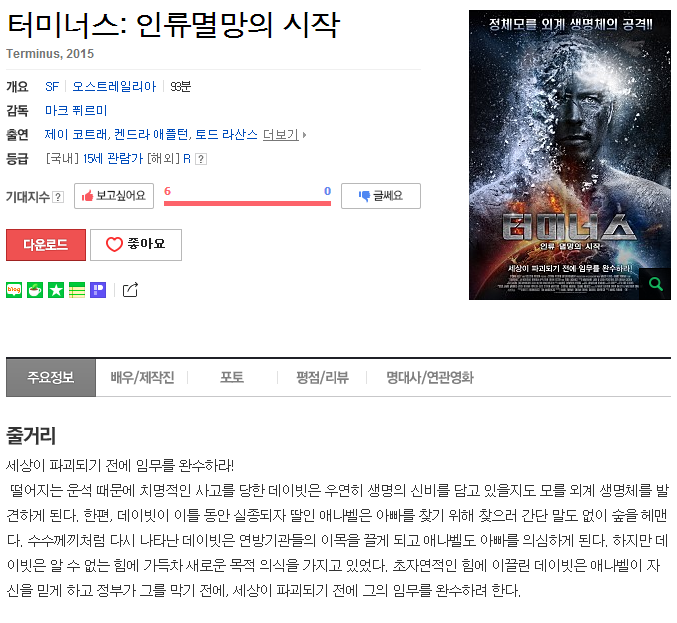Click the red 기대지수 progress bar
The width and height of the screenshot is (677, 623).
pyautogui.click(x=247, y=203)
